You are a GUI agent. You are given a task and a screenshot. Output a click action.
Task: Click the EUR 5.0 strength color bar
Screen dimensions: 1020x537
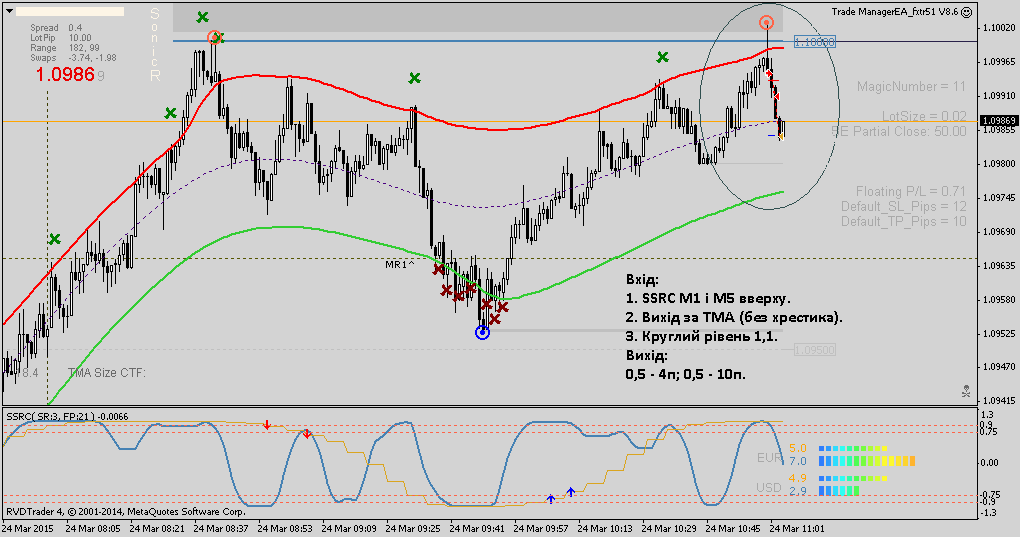coord(853,449)
